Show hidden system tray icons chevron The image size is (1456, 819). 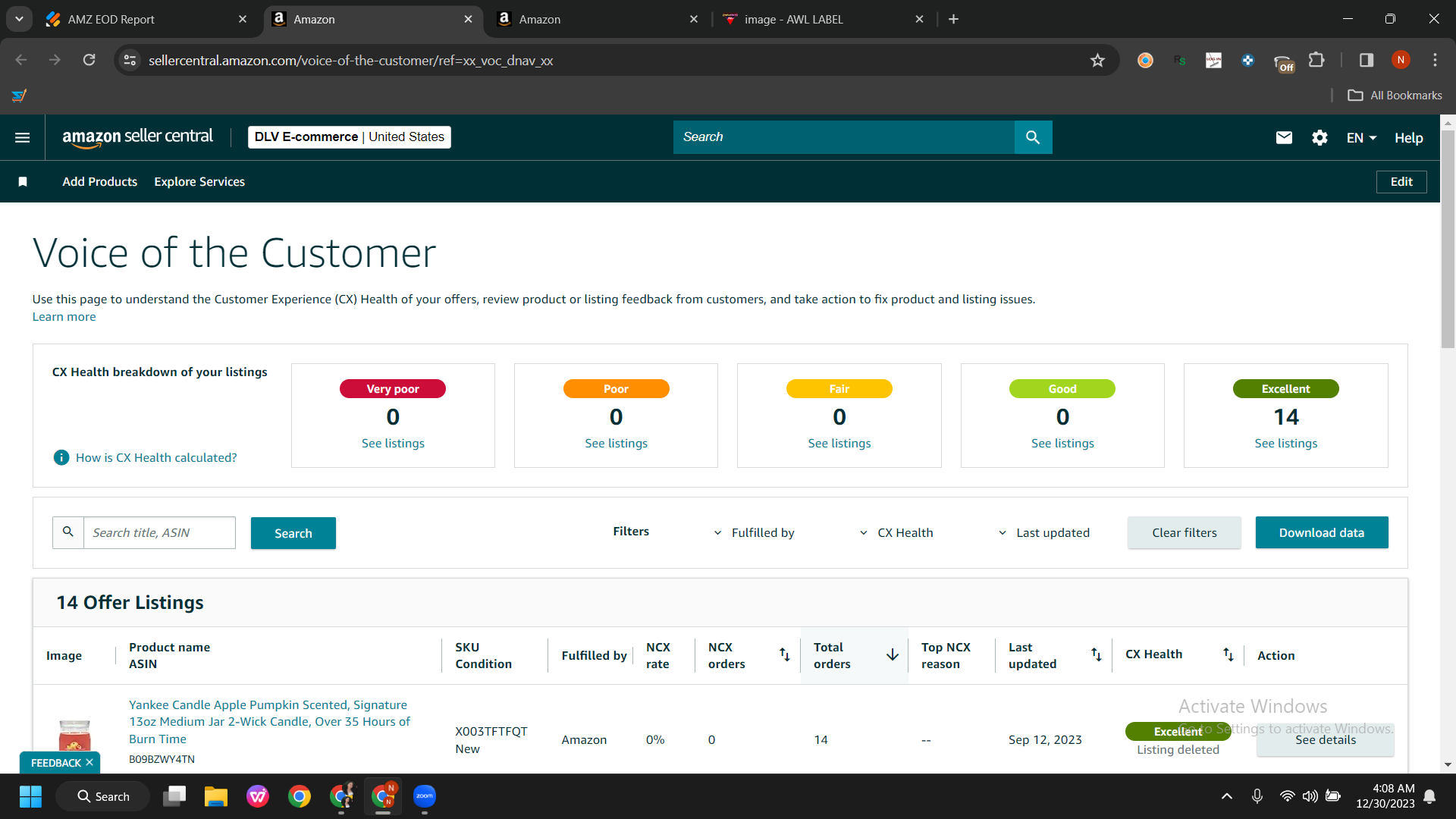click(x=1226, y=796)
